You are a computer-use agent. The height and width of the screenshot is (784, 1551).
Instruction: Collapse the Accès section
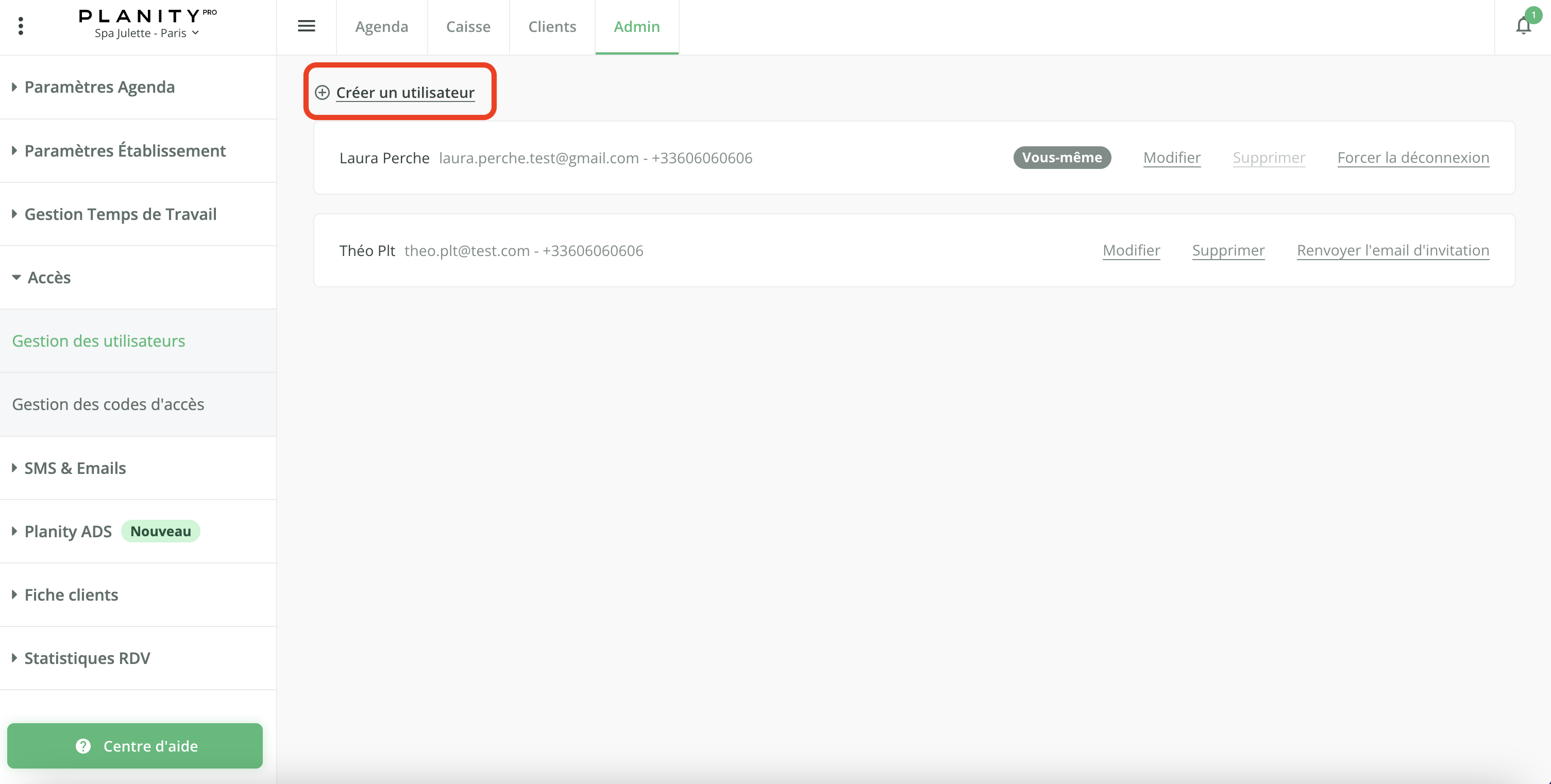(49, 277)
